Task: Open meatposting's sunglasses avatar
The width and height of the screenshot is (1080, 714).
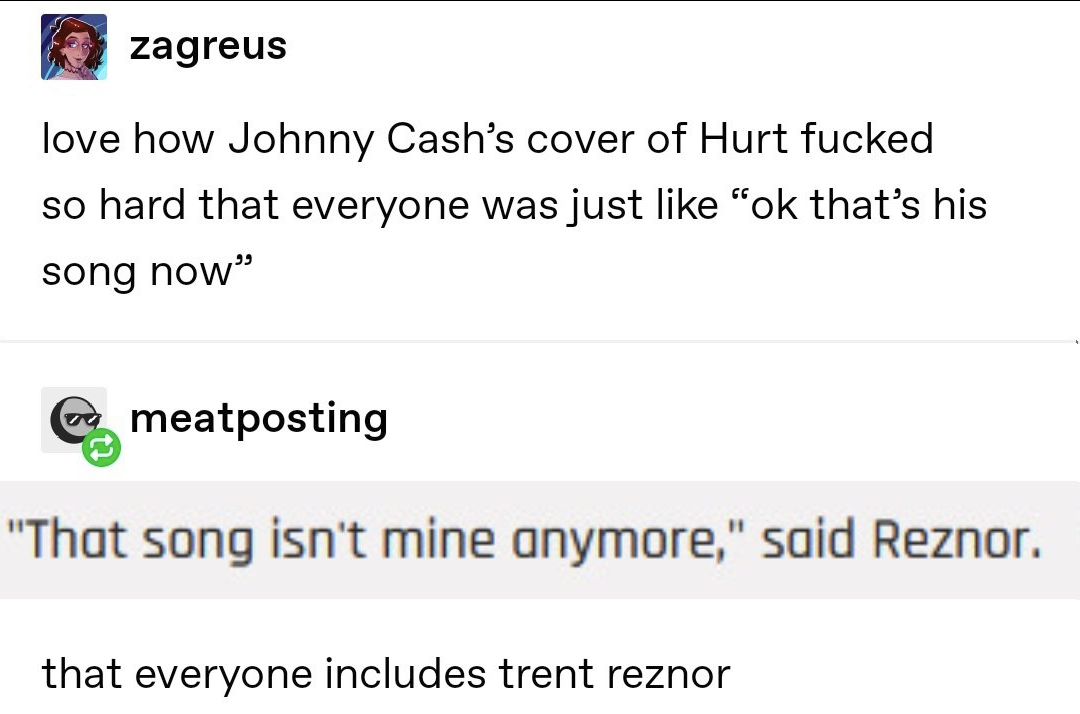Action: [74, 419]
